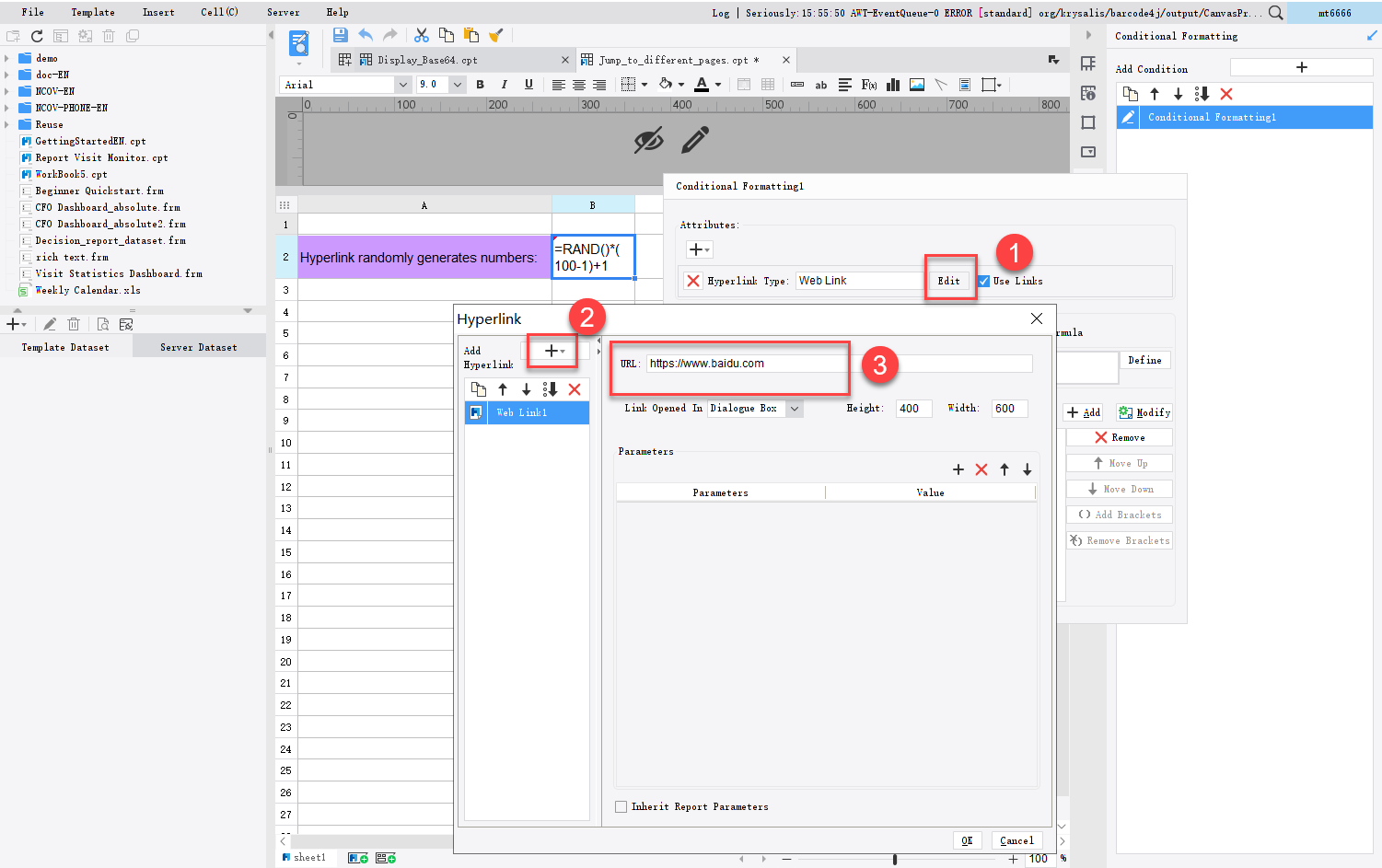Activate the format painter brush
Viewport: 1382px width, 868px height.
[496, 35]
